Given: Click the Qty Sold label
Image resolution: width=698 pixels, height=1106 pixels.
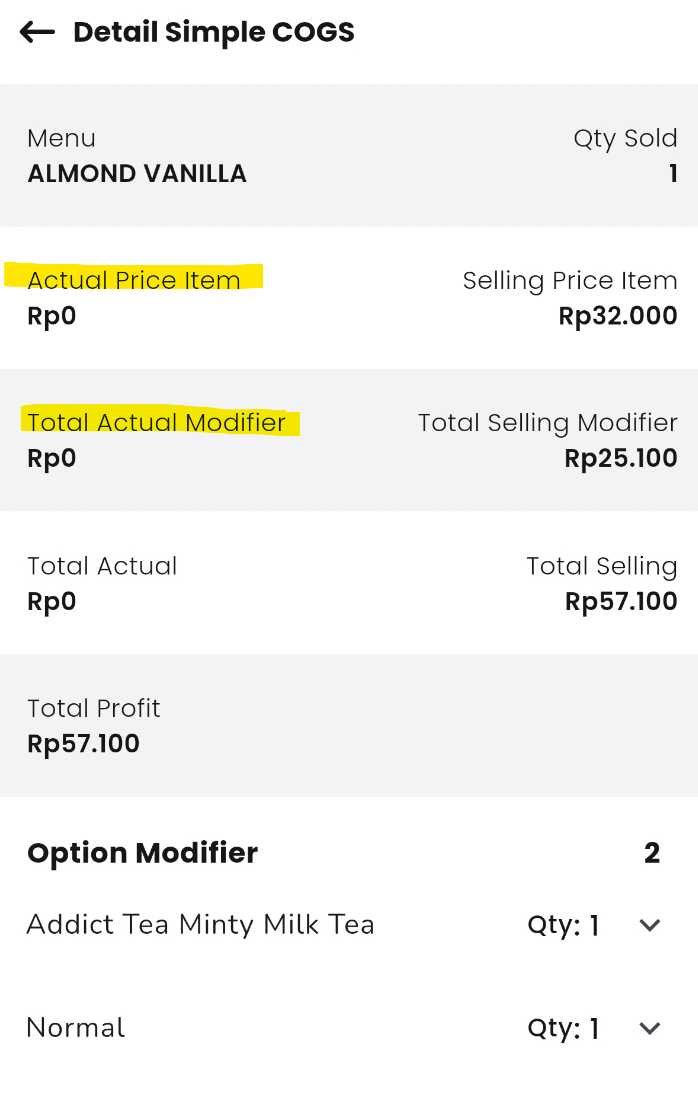Looking at the screenshot, I should coord(625,138).
